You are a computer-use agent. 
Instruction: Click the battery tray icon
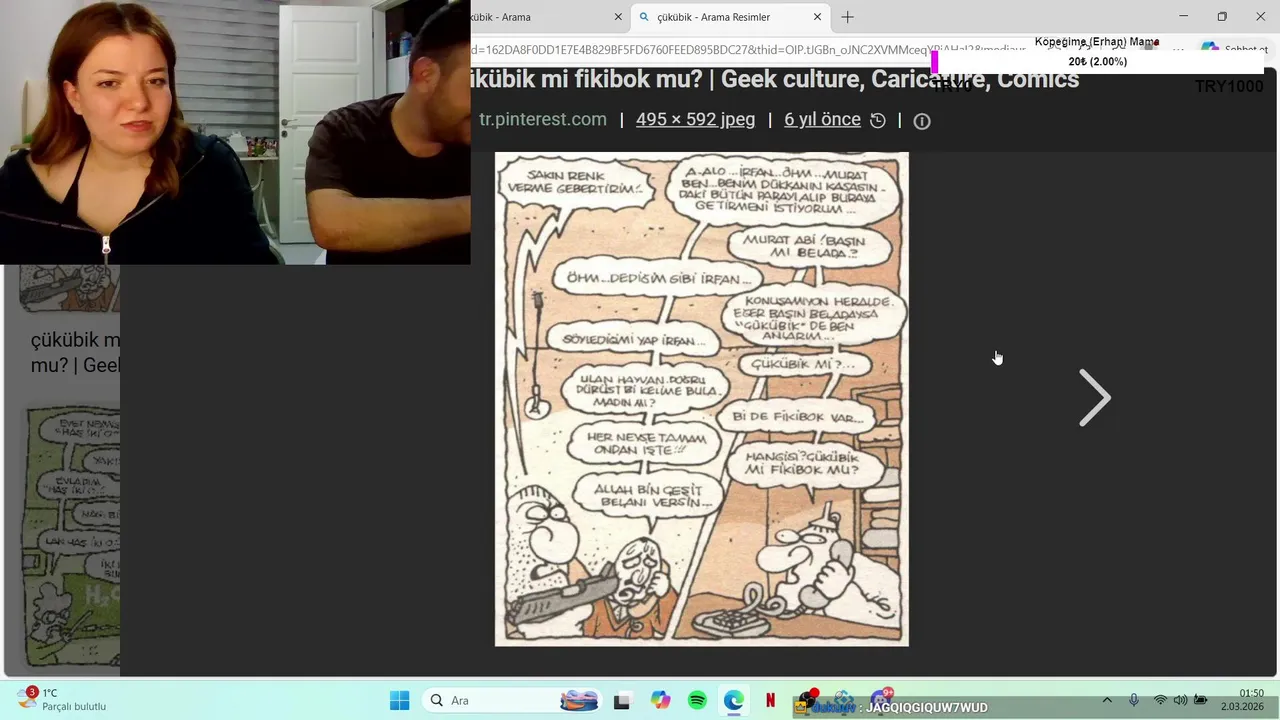[x=1201, y=700]
